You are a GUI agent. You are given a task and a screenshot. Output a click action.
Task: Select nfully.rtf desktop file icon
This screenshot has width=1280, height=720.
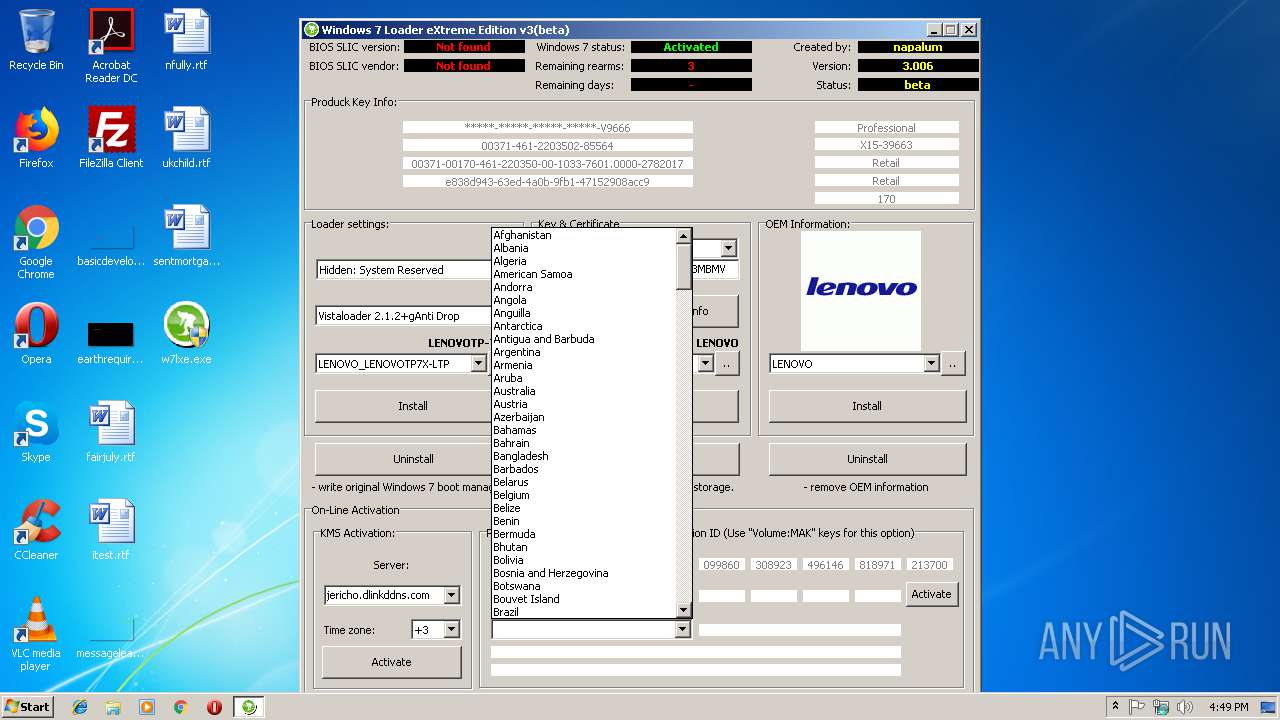(186, 40)
